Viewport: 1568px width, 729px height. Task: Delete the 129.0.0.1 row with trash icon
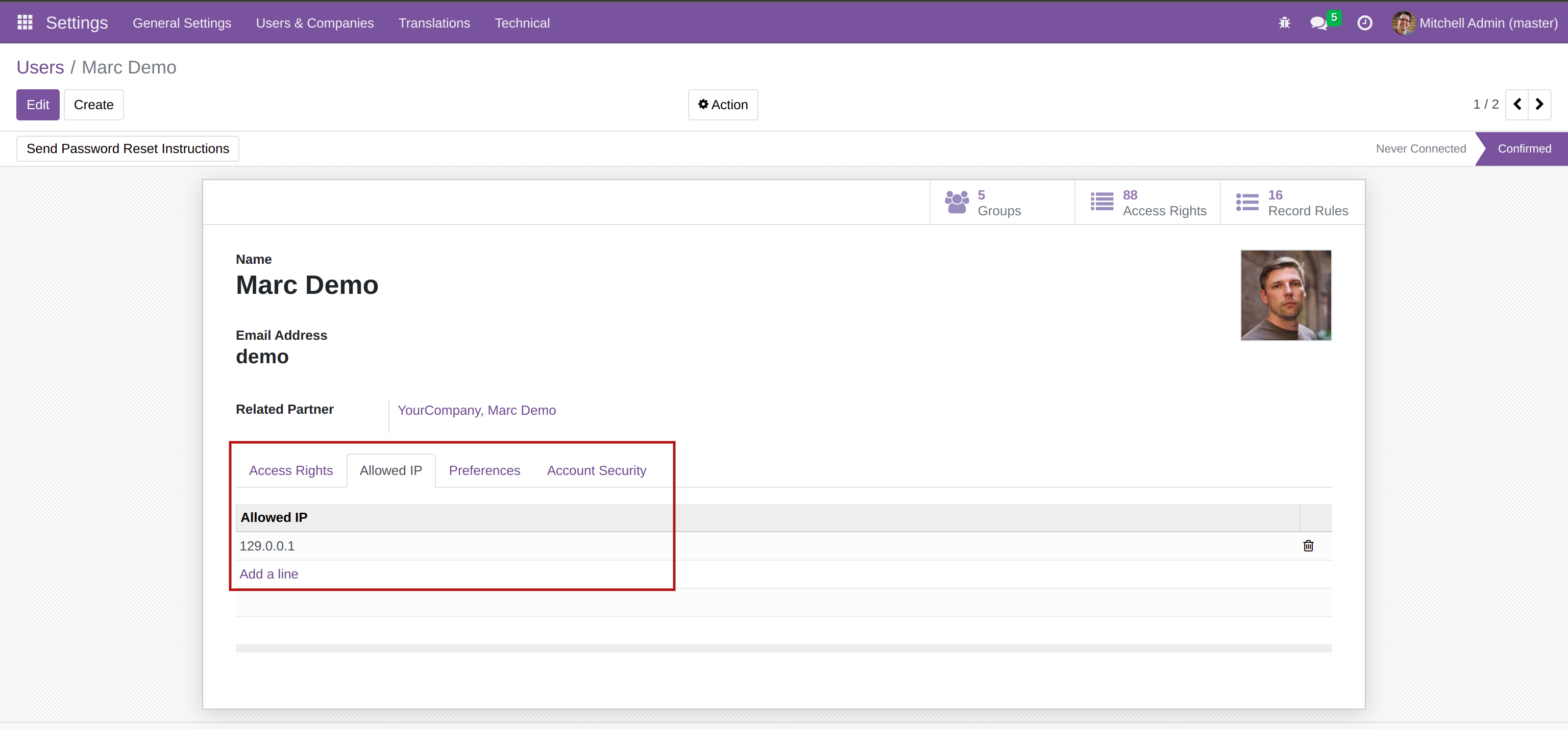pos(1308,546)
